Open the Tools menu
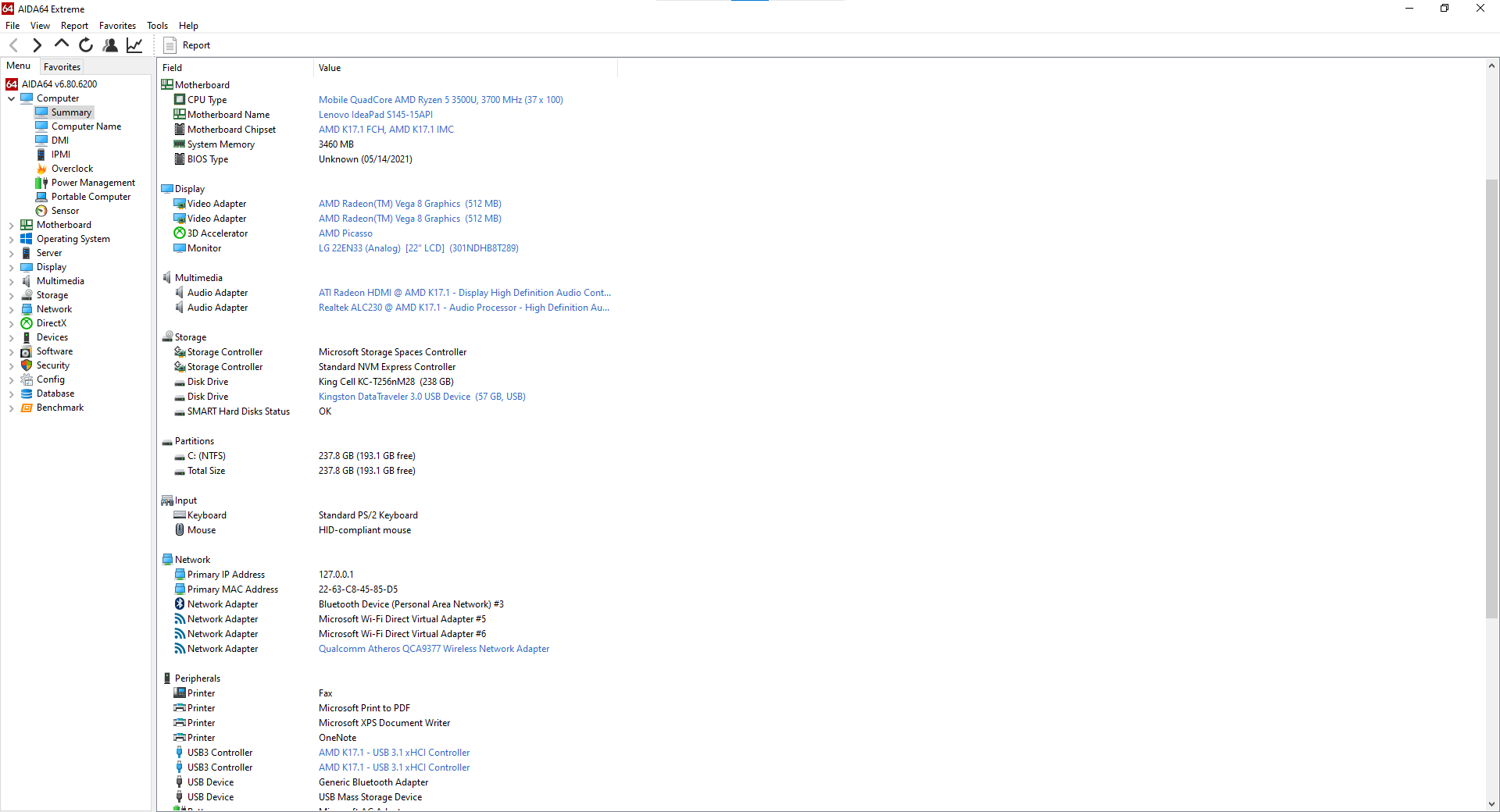Viewport: 1500px width, 812px height. point(157,26)
